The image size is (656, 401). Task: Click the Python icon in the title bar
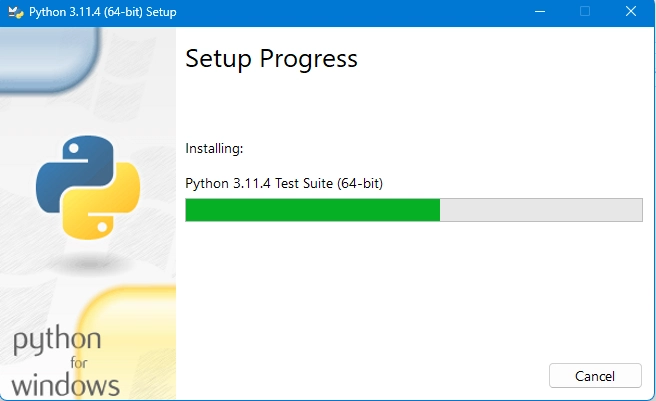point(15,11)
